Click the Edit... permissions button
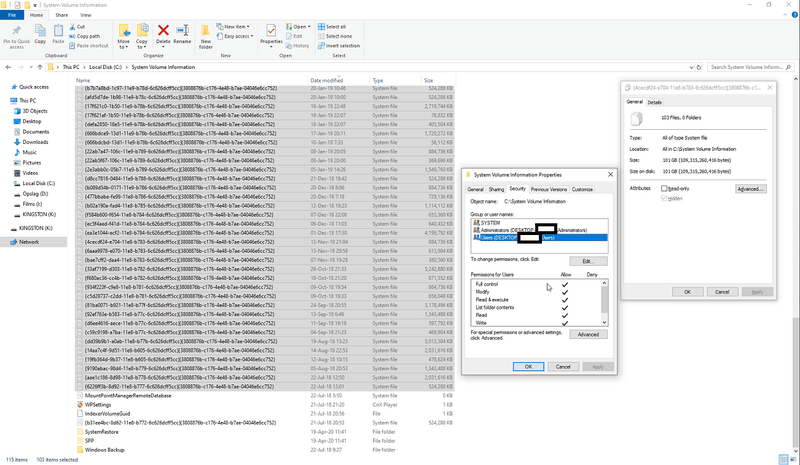This screenshot has height=465, width=800. click(588, 260)
